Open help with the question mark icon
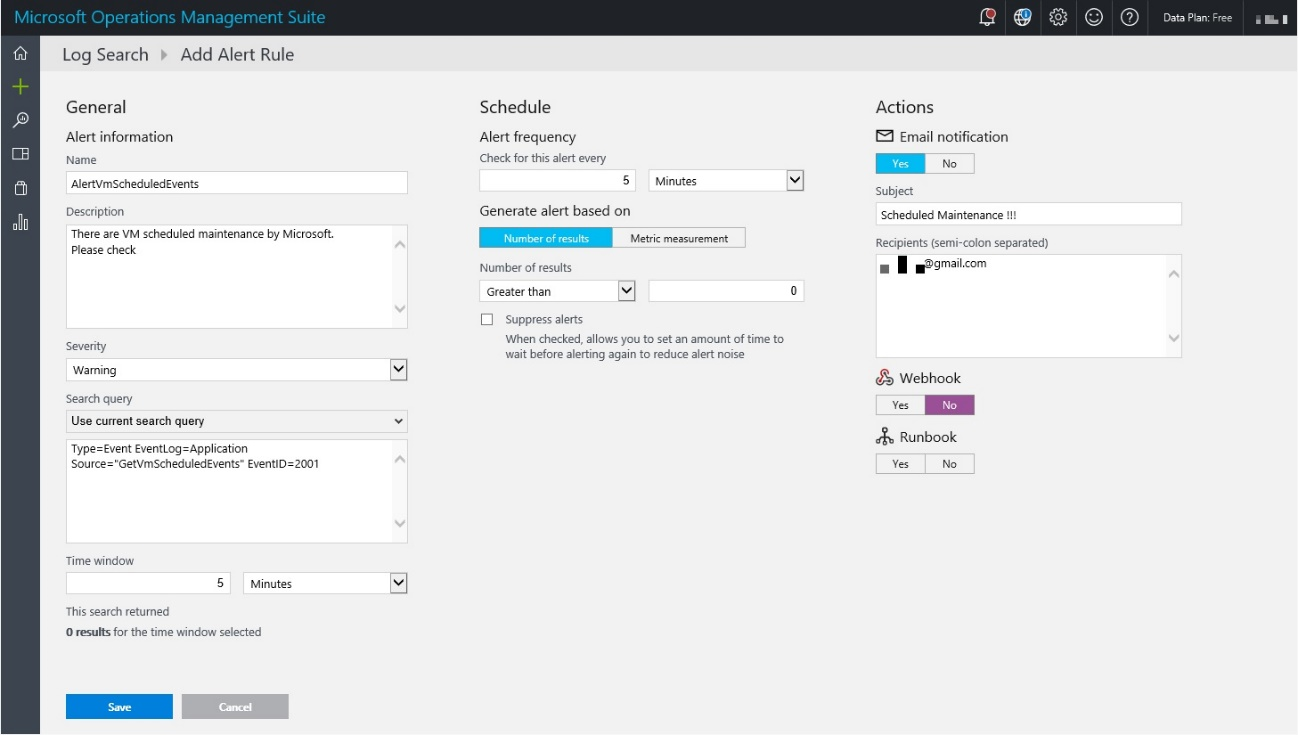 pyautogui.click(x=1130, y=17)
